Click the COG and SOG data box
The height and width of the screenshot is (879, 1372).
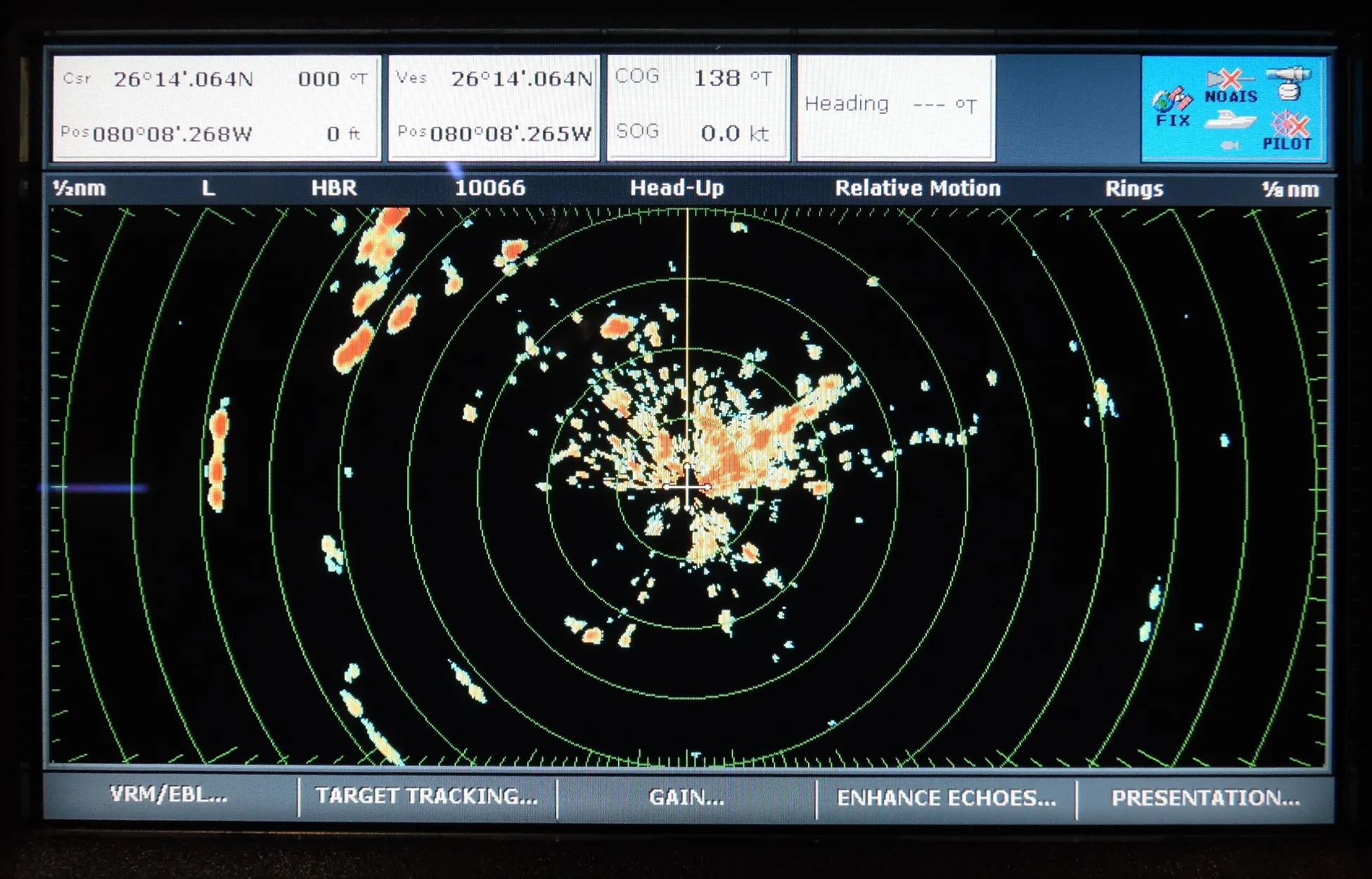(698, 108)
